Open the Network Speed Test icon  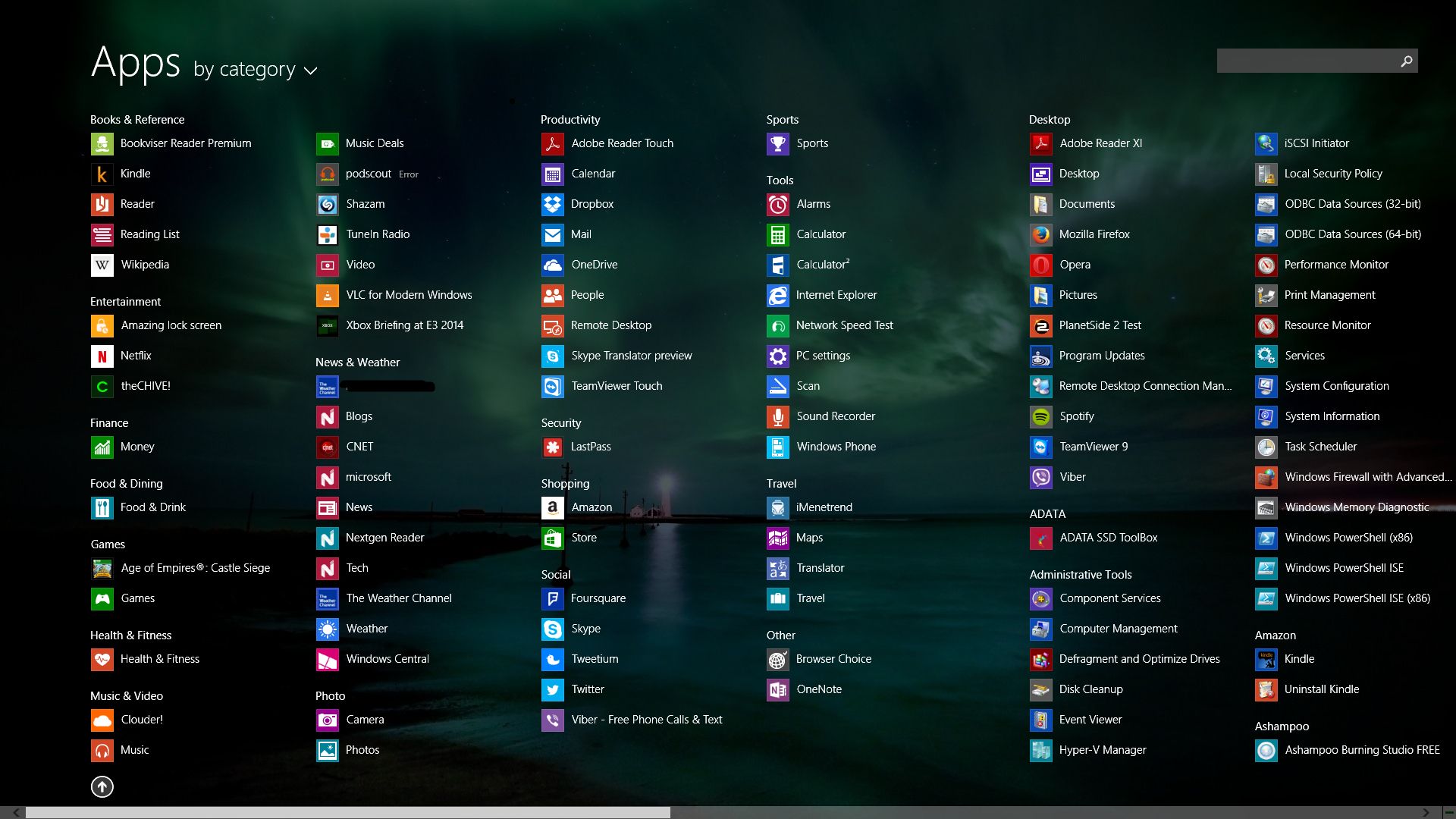[x=777, y=326]
